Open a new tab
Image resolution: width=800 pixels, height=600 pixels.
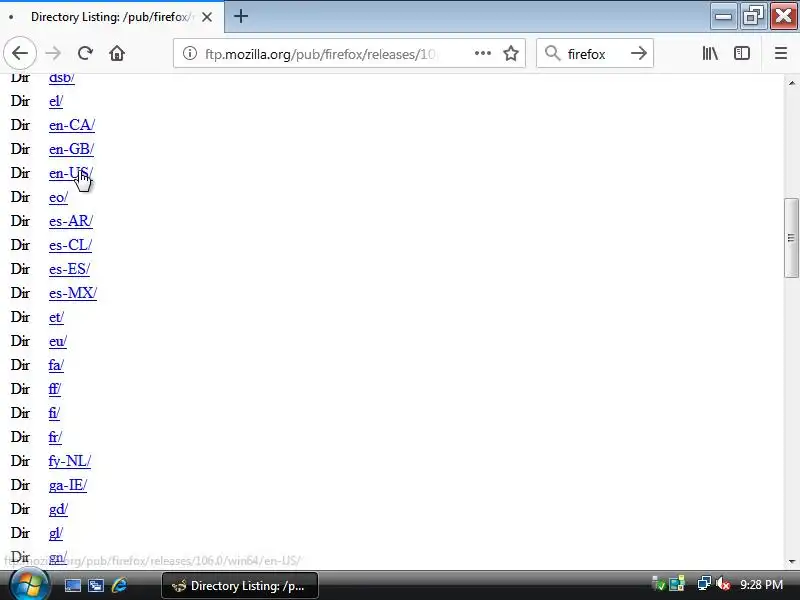(x=241, y=16)
